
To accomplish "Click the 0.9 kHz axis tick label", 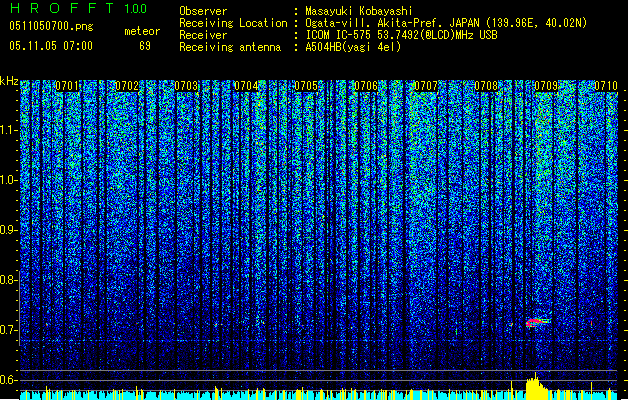I will (9, 230).
